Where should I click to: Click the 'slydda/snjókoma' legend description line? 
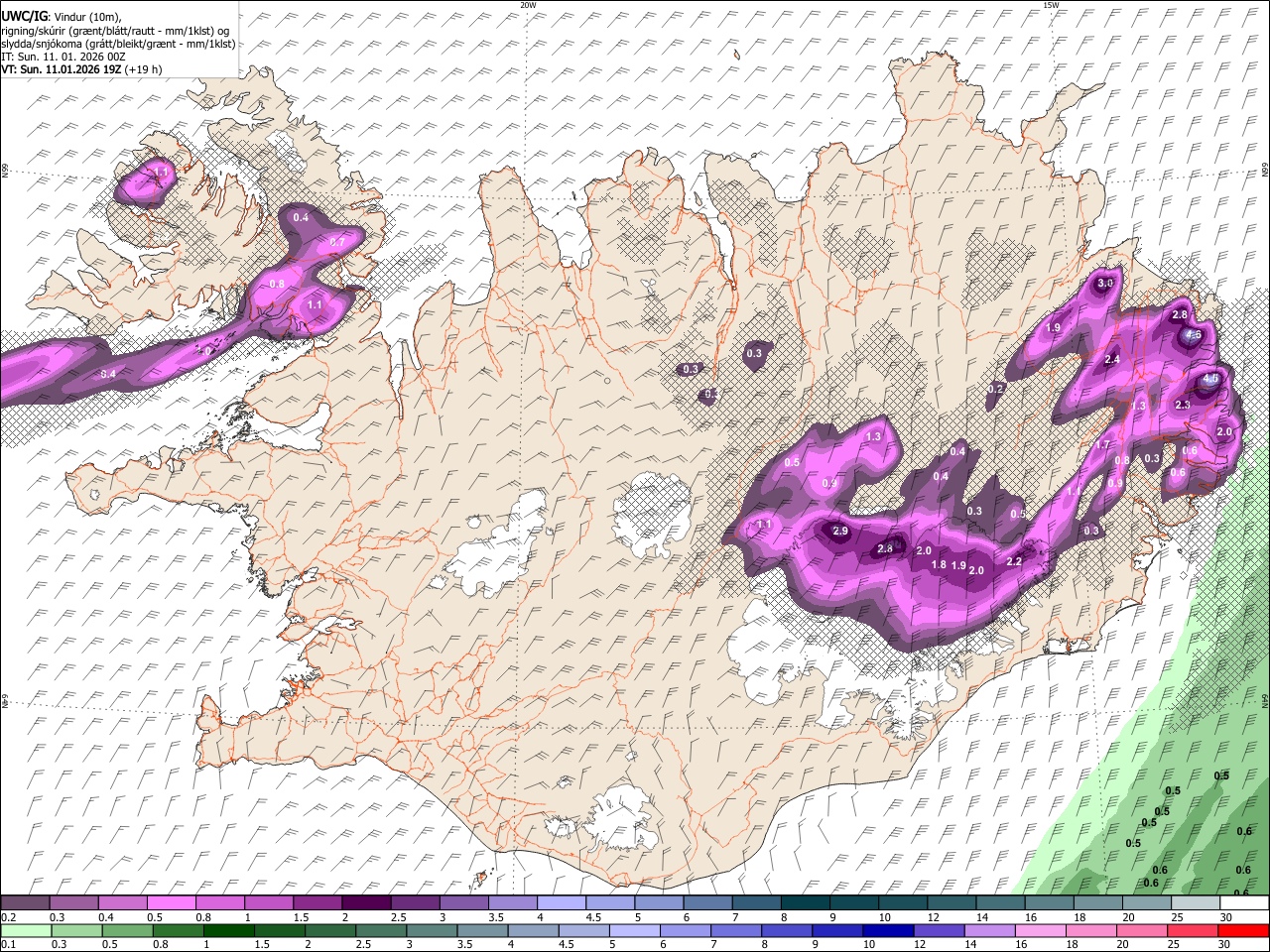(x=118, y=44)
